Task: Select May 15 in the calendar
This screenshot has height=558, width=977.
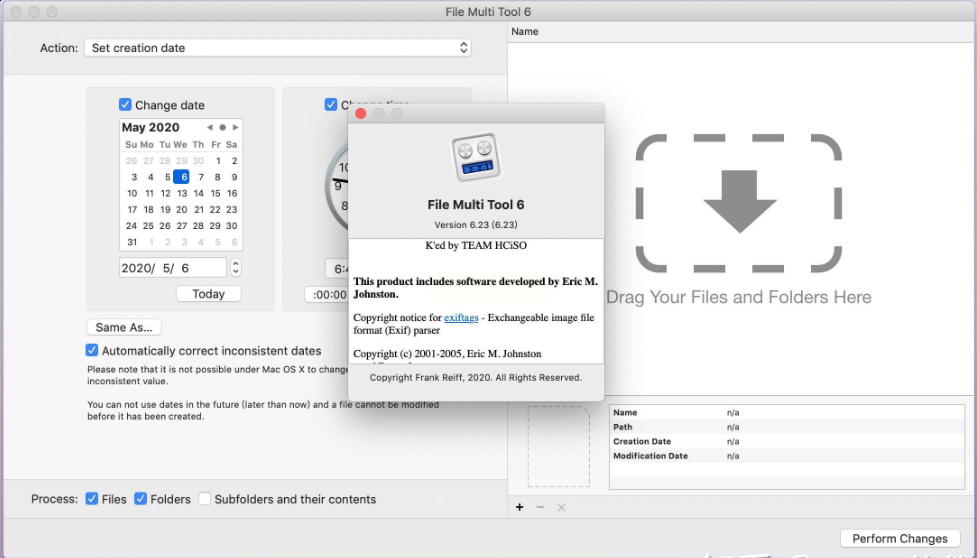Action: click(x=215, y=193)
